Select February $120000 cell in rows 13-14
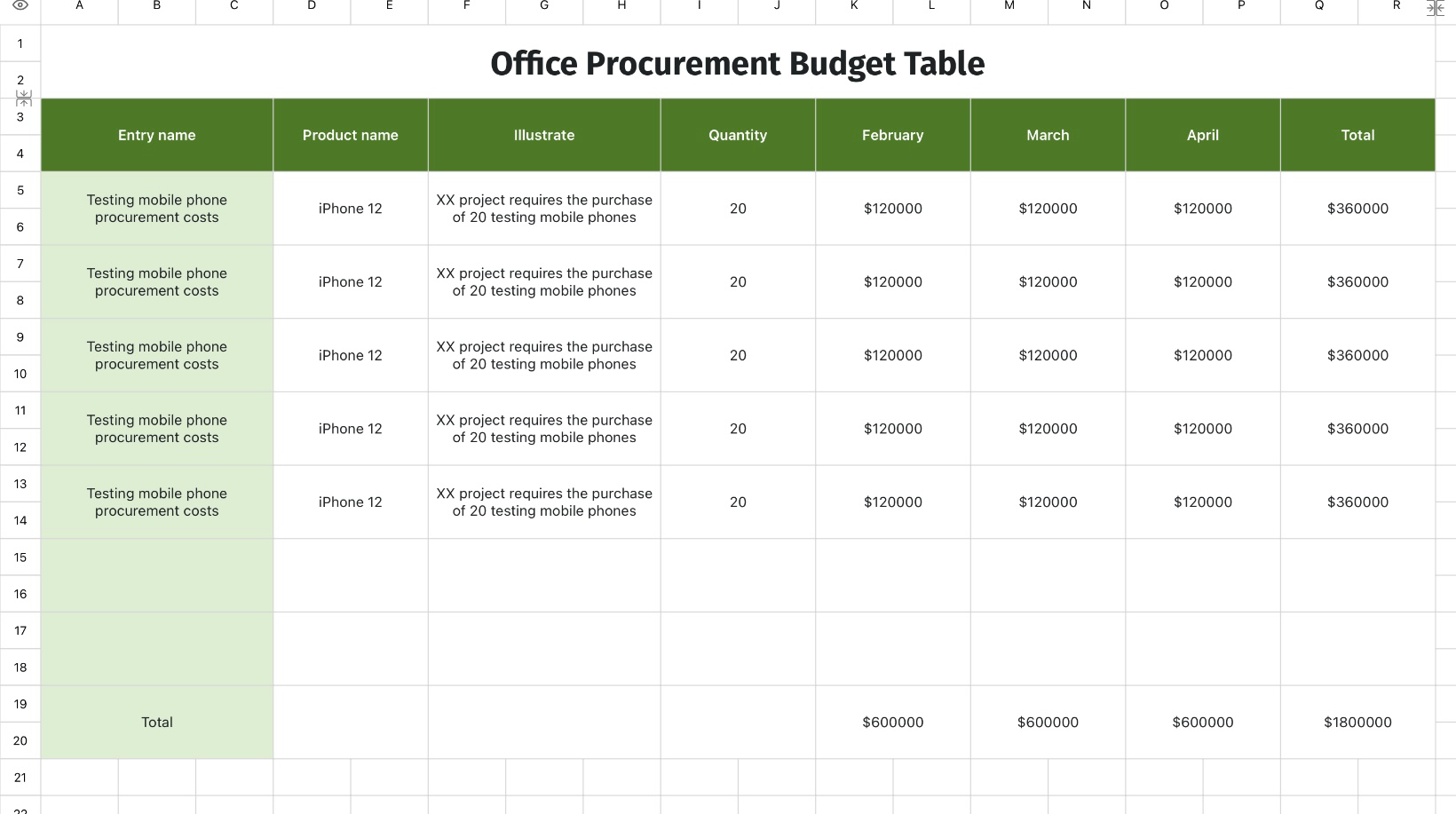Screen dimensions: 1456x814 893,502
